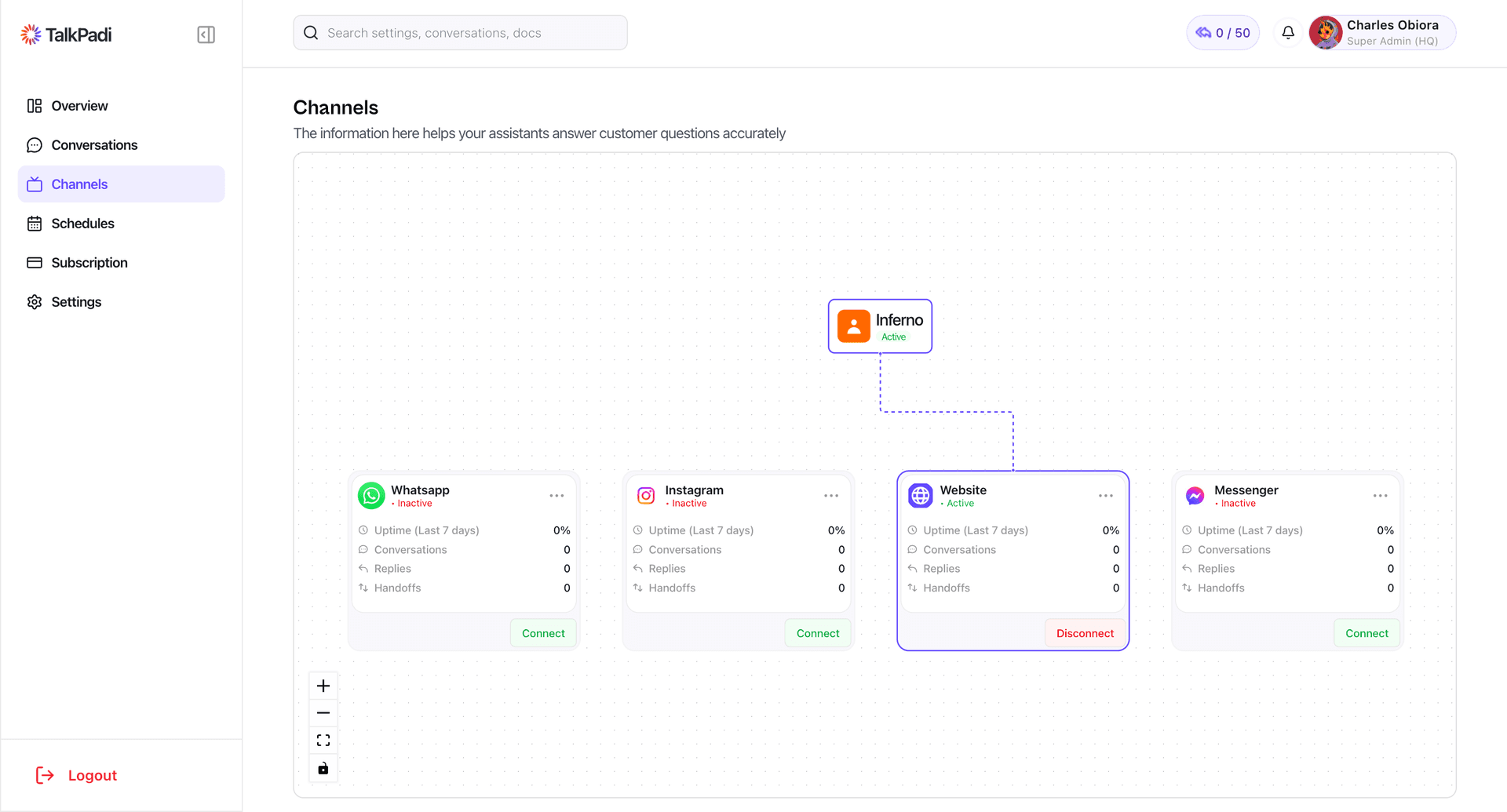
Task: Click the TalkPadi logo
Action: 66,35
